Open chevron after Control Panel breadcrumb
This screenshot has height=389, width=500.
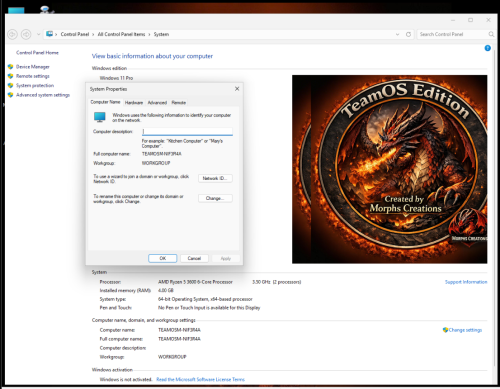click(93, 34)
